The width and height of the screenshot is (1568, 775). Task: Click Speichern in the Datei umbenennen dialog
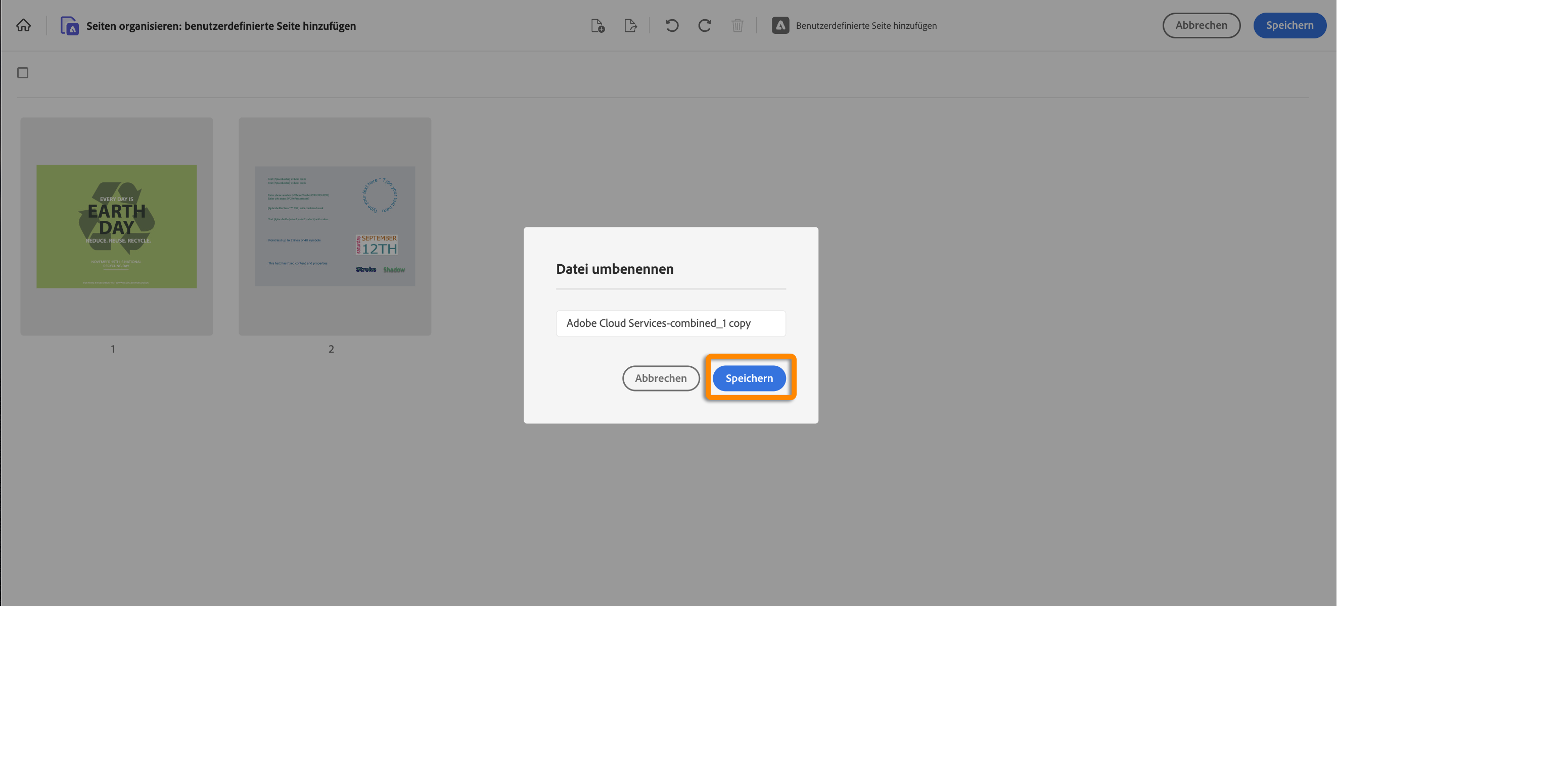click(x=749, y=378)
